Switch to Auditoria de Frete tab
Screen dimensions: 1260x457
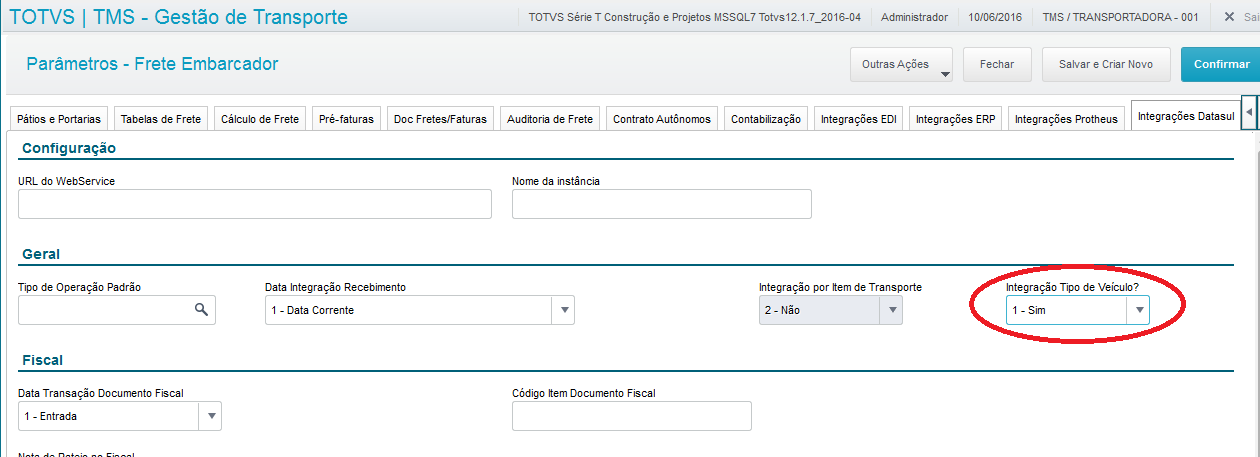tap(550, 118)
